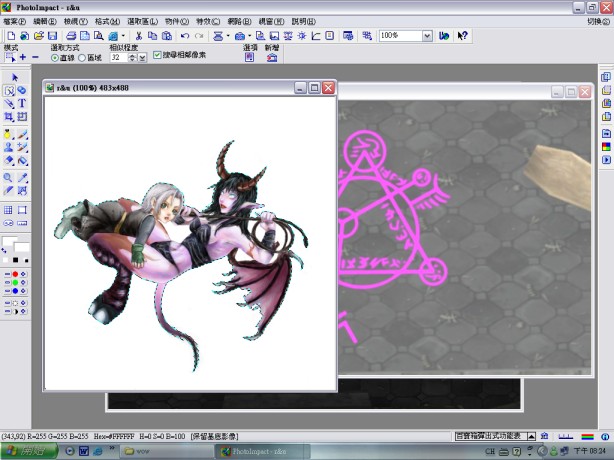
Task: Click the context Help arrow-question icon
Action: click(462, 36)
